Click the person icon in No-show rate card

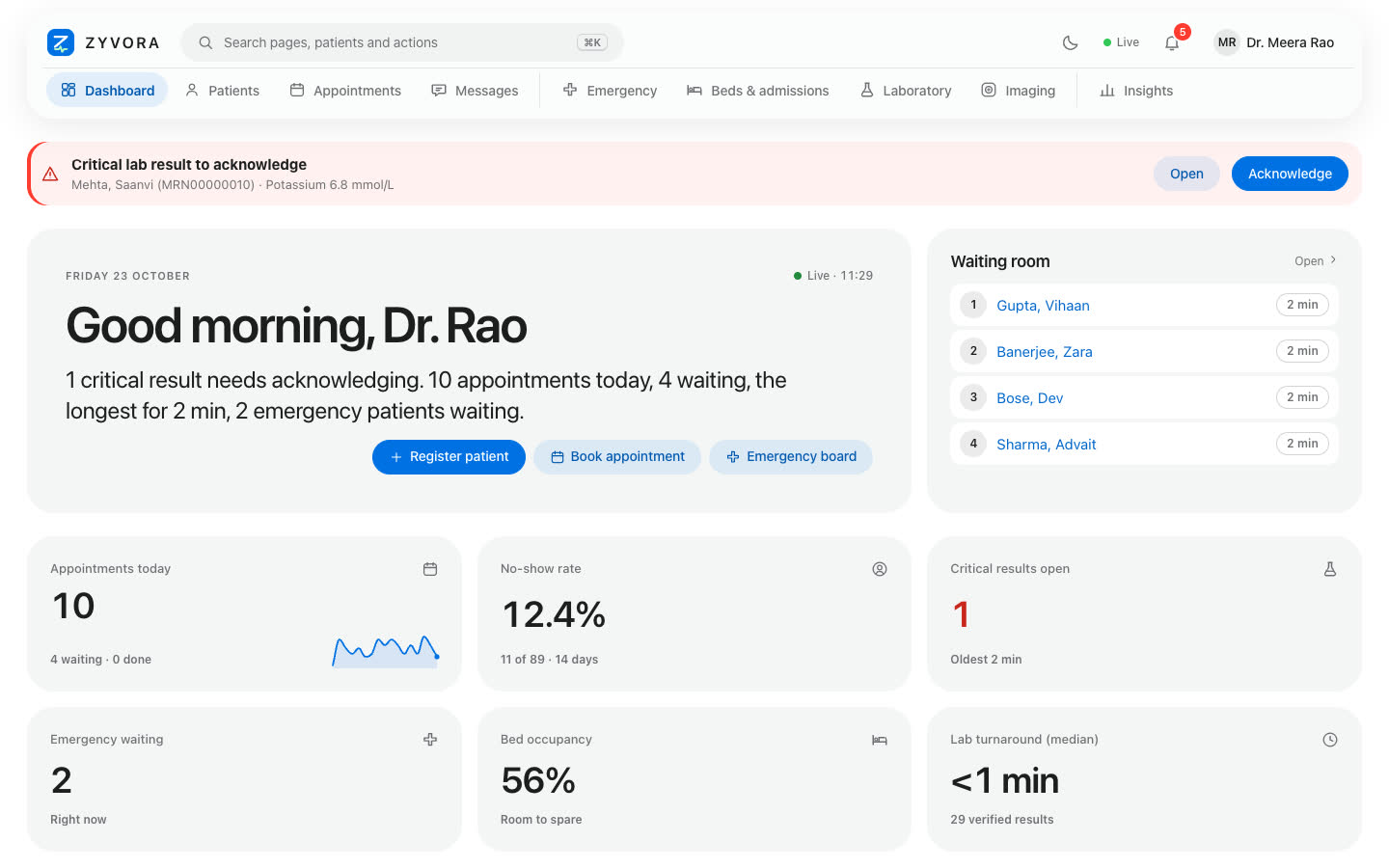tap(880, 569)
